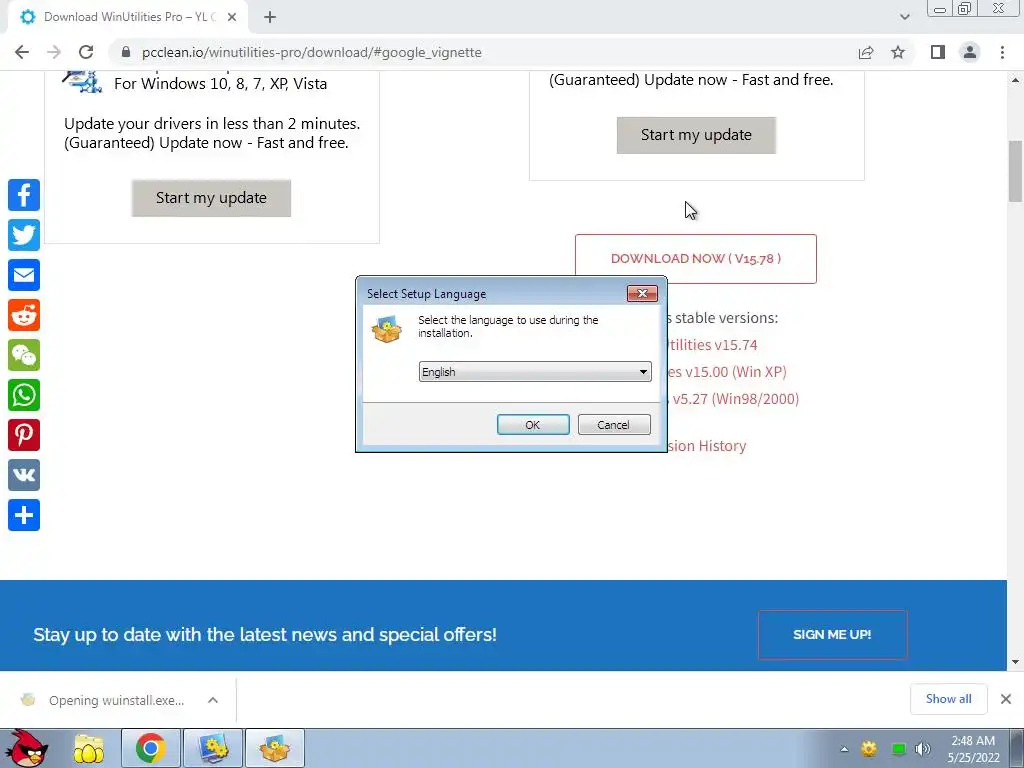Image resolution: width=1024 pixels, height=768 pixels.
Task: Click vertical page scrollbar thumb
Action: click(x=1015, y=171)
